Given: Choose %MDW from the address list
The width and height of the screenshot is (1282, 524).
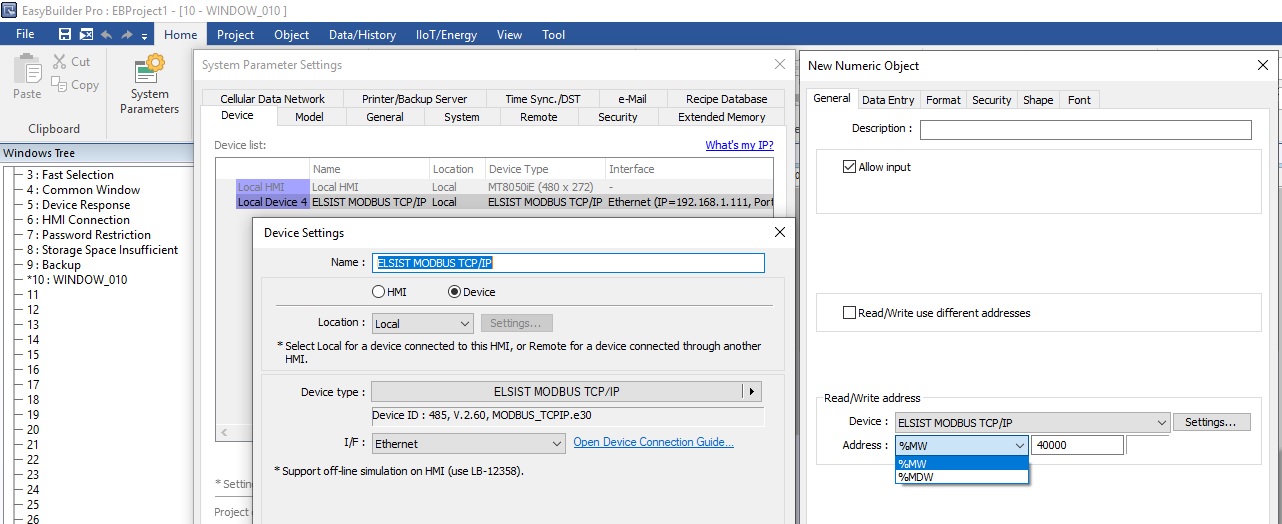Looking at the screenshot, I should point(961,477).
